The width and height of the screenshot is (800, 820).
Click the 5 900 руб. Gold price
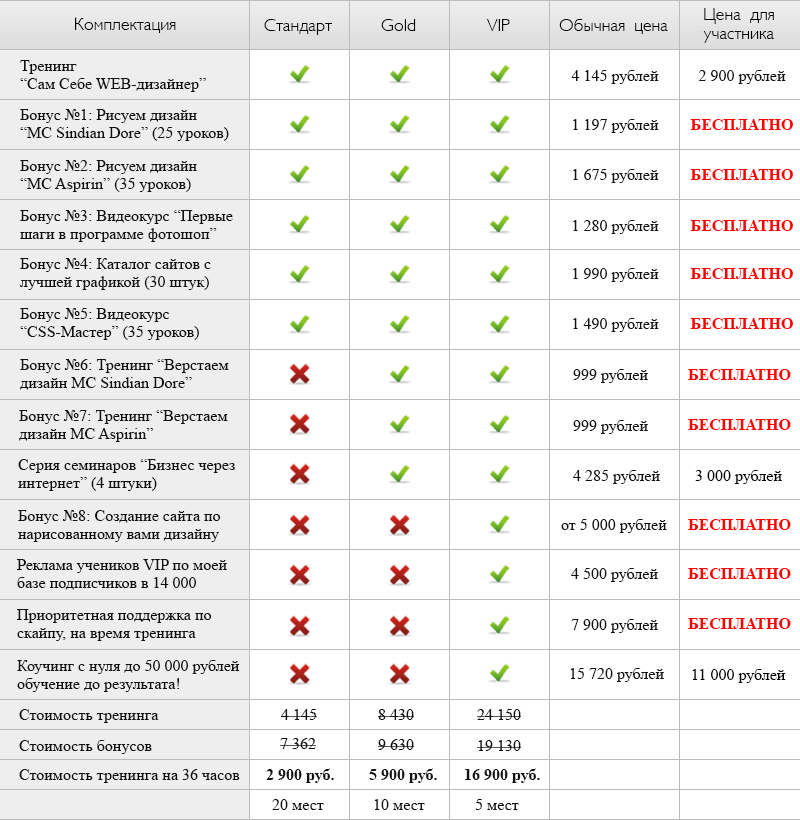click(x=400, y=775)
